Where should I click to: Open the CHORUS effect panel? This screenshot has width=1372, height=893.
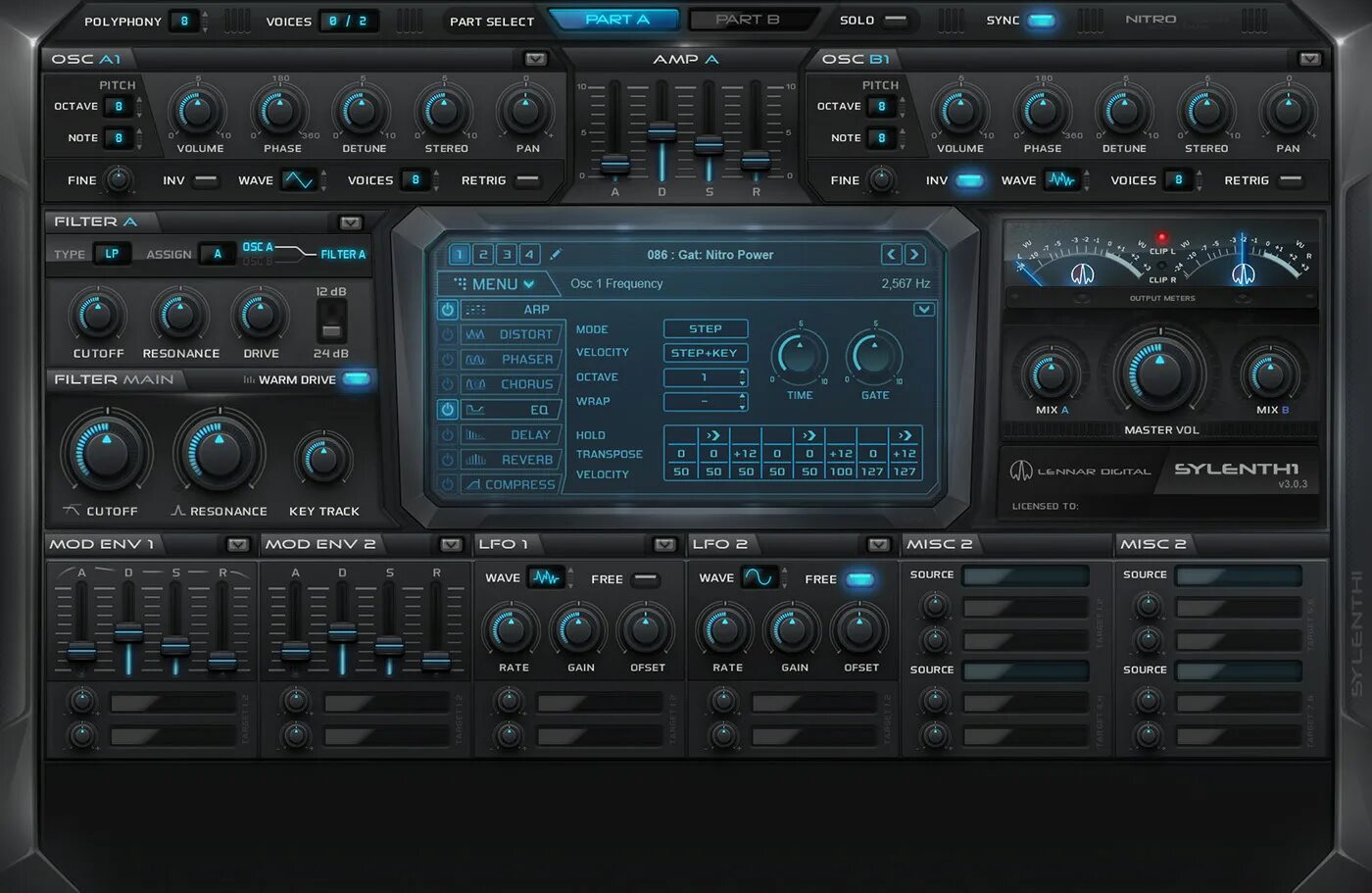pos(514,383)
